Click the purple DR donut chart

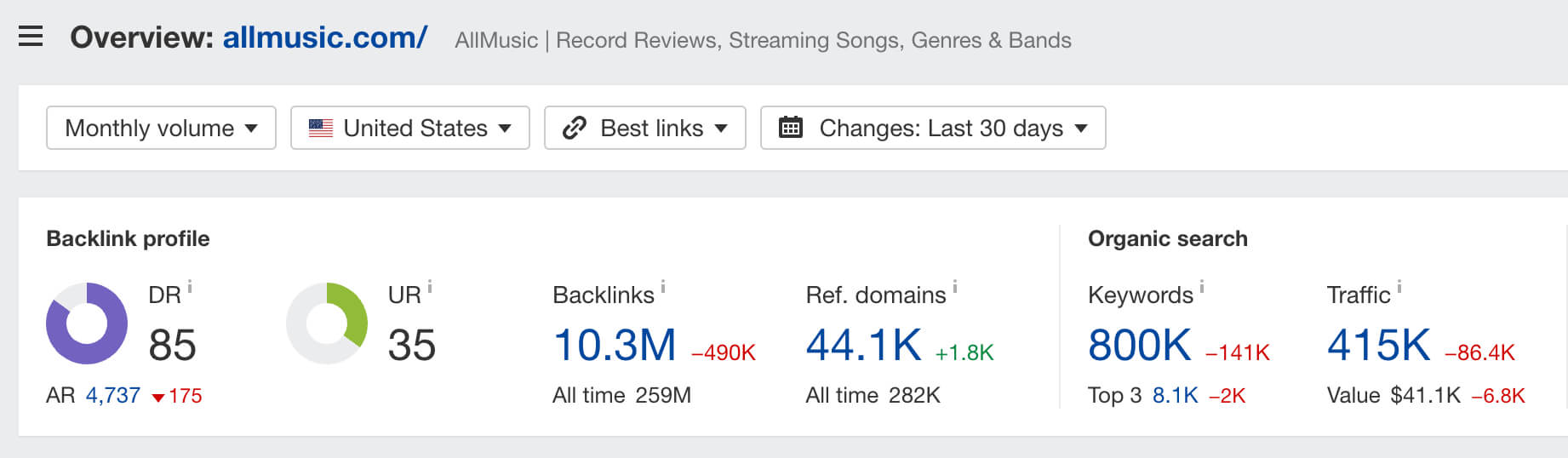tap(87, 323)
